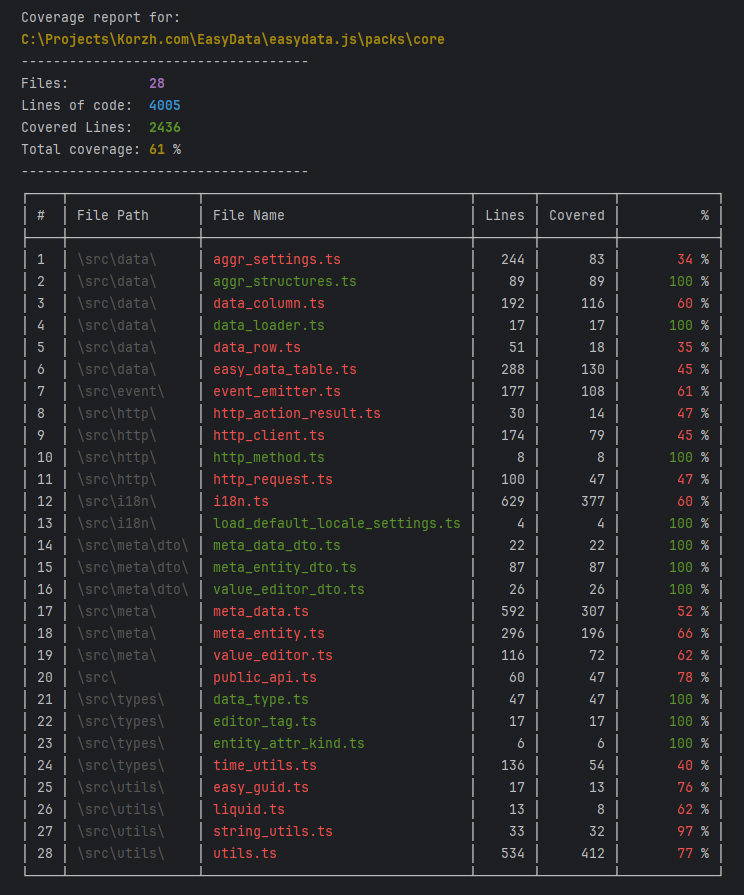Image resolution: width=744 pixels, height=895 pixels.
Task: Click the http_client.ts file name
Action: coord(269,435)
